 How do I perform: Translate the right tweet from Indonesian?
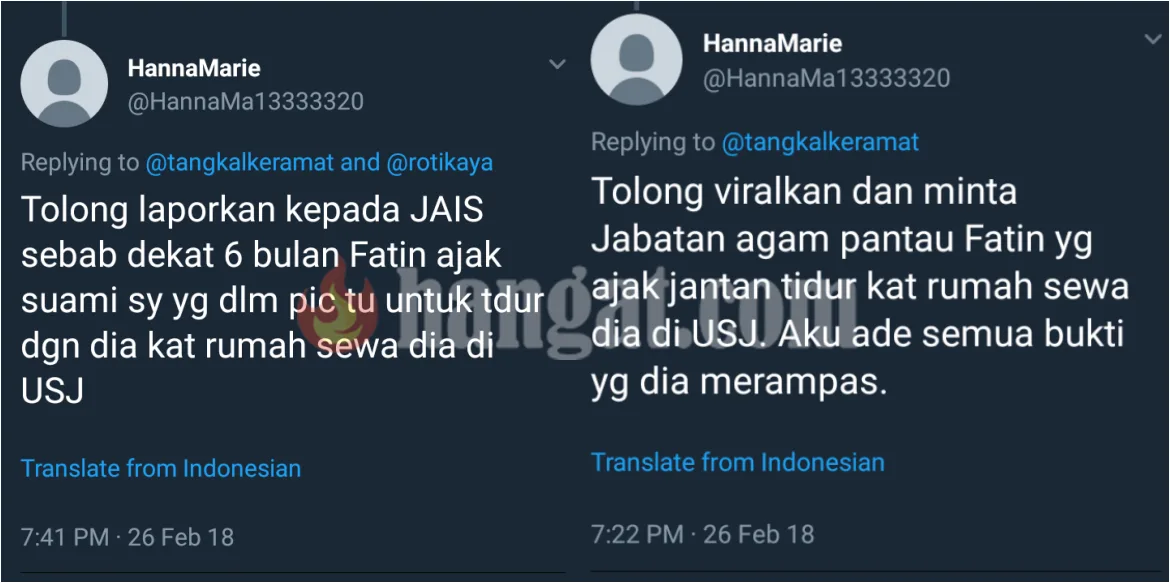738,462
